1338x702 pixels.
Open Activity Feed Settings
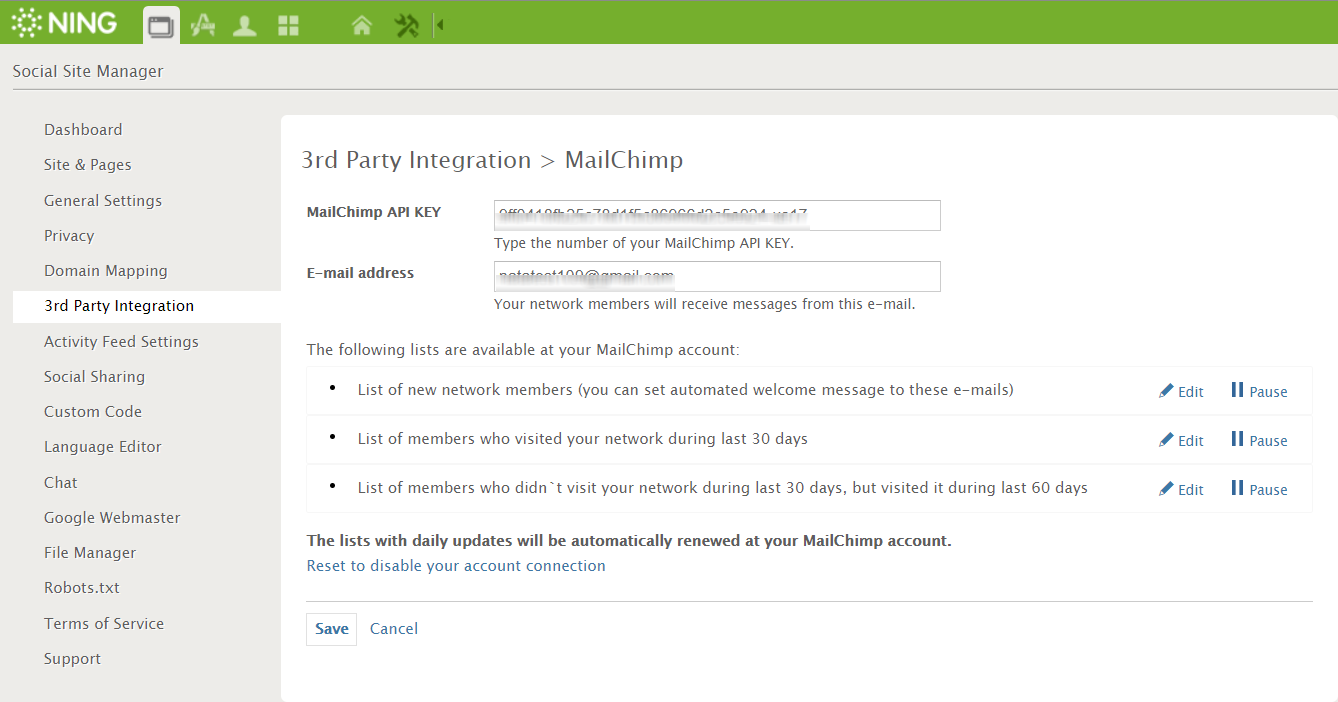point(121,342)
